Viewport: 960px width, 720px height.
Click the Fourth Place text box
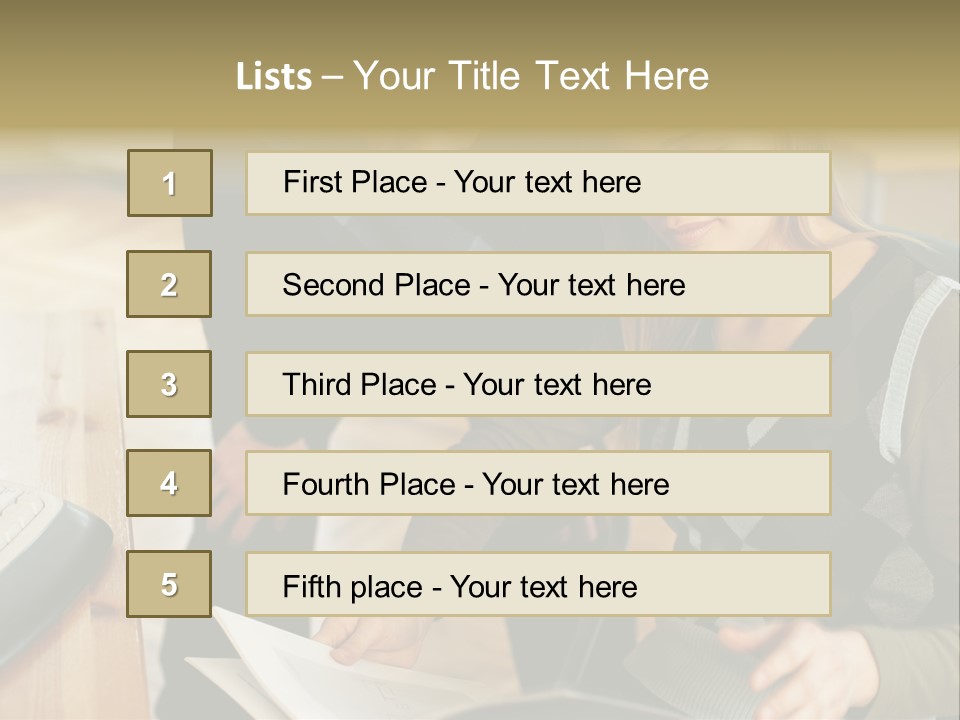coord(538,483)
